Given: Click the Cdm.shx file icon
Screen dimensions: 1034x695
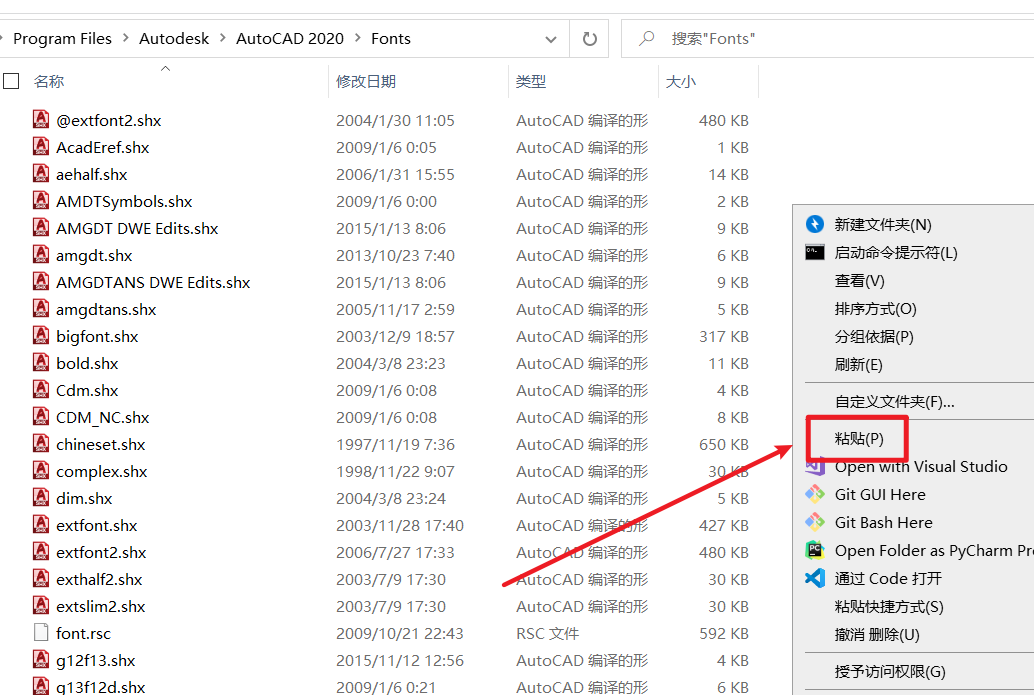Looking at the screenshot, I should (x=41, y=390).
